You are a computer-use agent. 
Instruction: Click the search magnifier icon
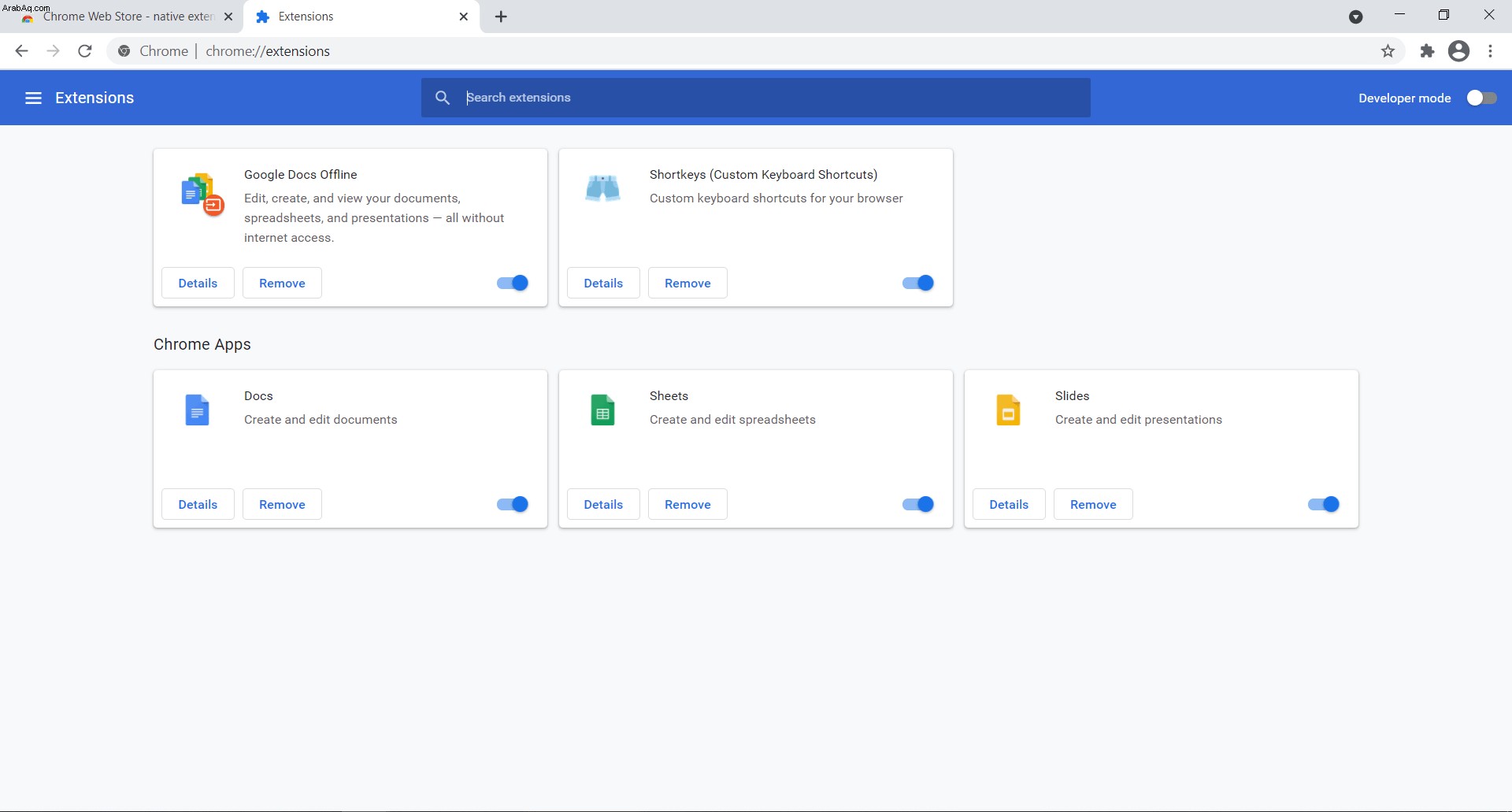click(x=443, y=98)
